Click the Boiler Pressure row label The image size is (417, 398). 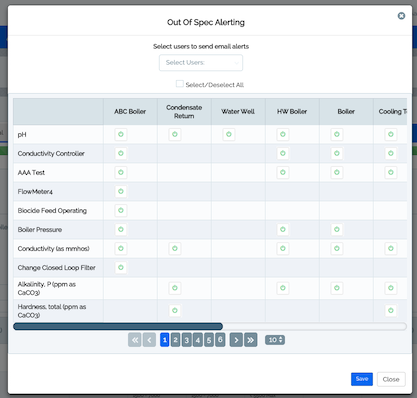click(40, 230)
